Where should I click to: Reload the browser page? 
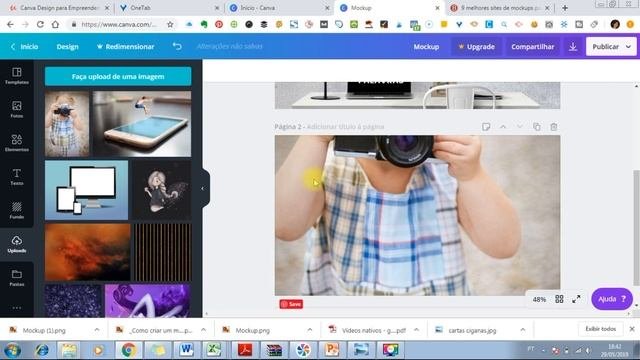[x=40, y=24]
